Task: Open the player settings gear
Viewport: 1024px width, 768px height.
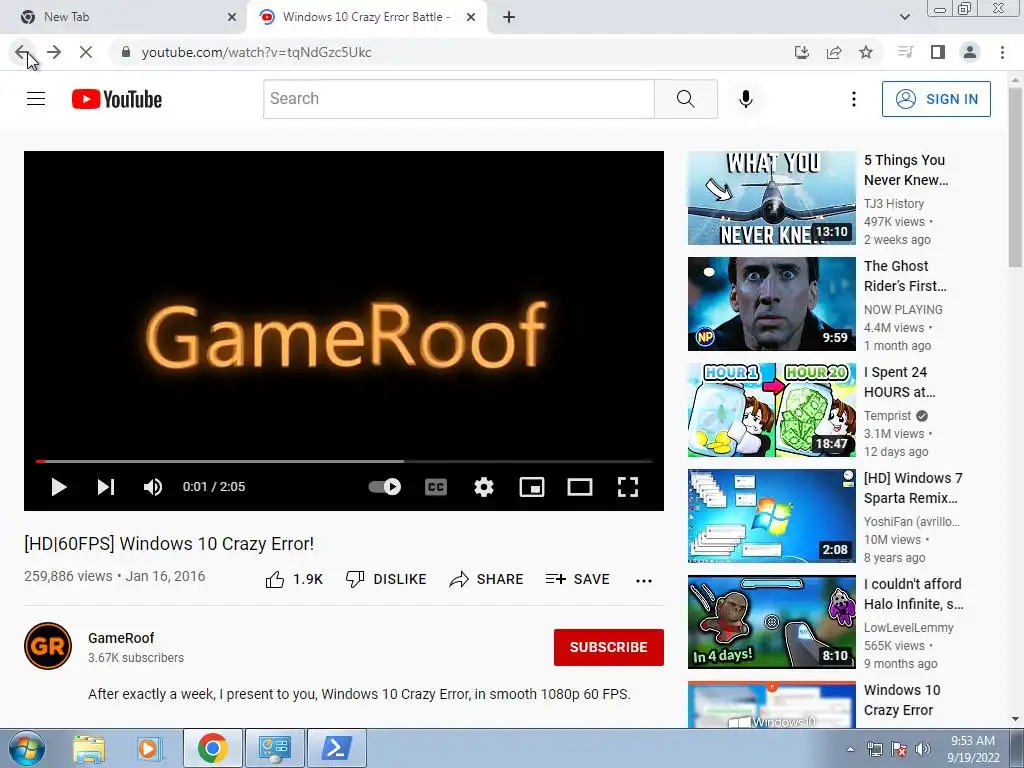Action: 484,487
